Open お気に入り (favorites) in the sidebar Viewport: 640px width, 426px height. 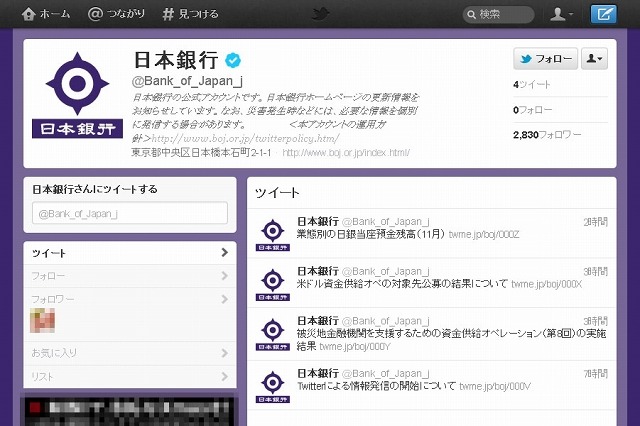click(x=130, y=353)
